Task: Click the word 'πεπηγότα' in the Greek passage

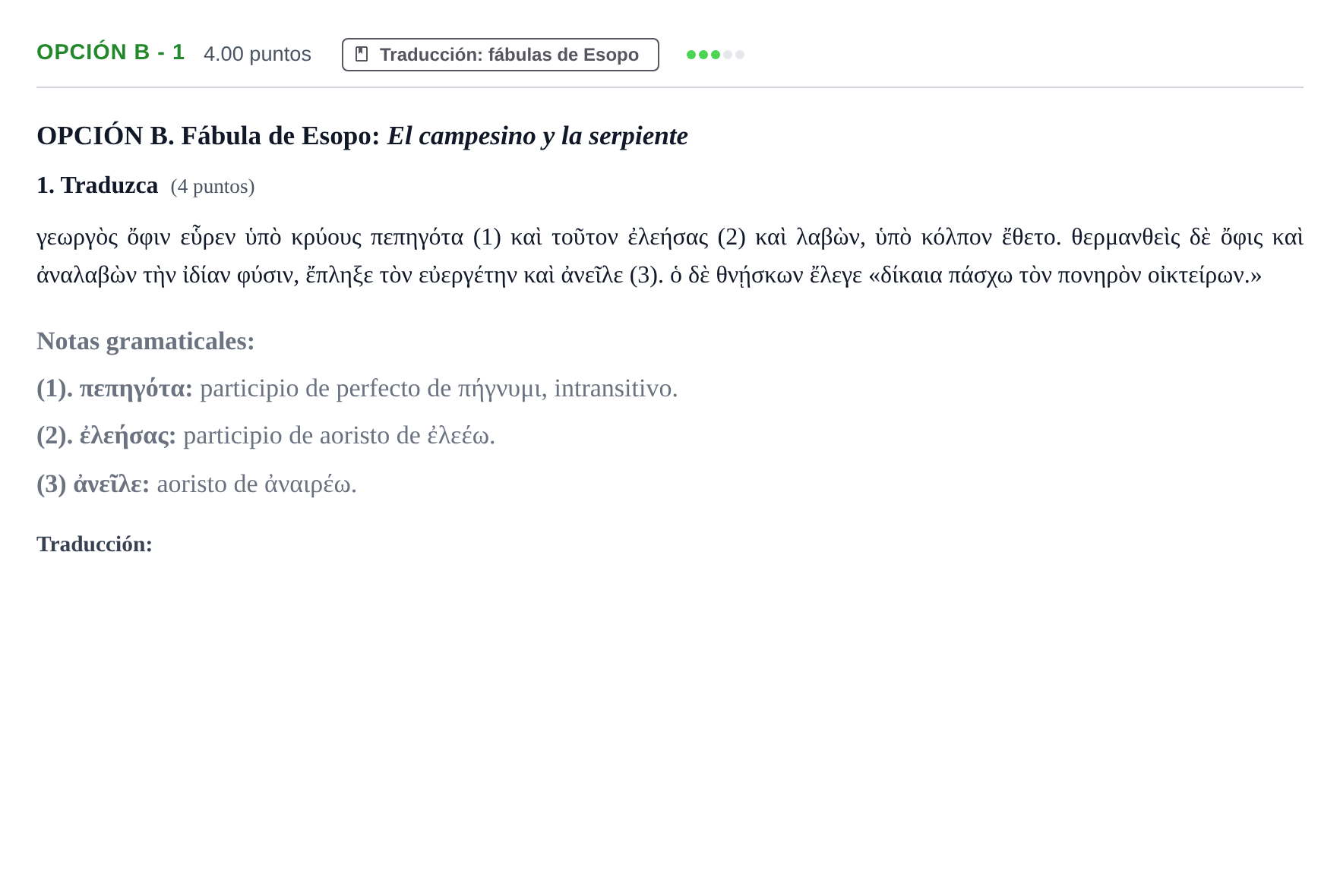Action: click(x=416, y=238)
